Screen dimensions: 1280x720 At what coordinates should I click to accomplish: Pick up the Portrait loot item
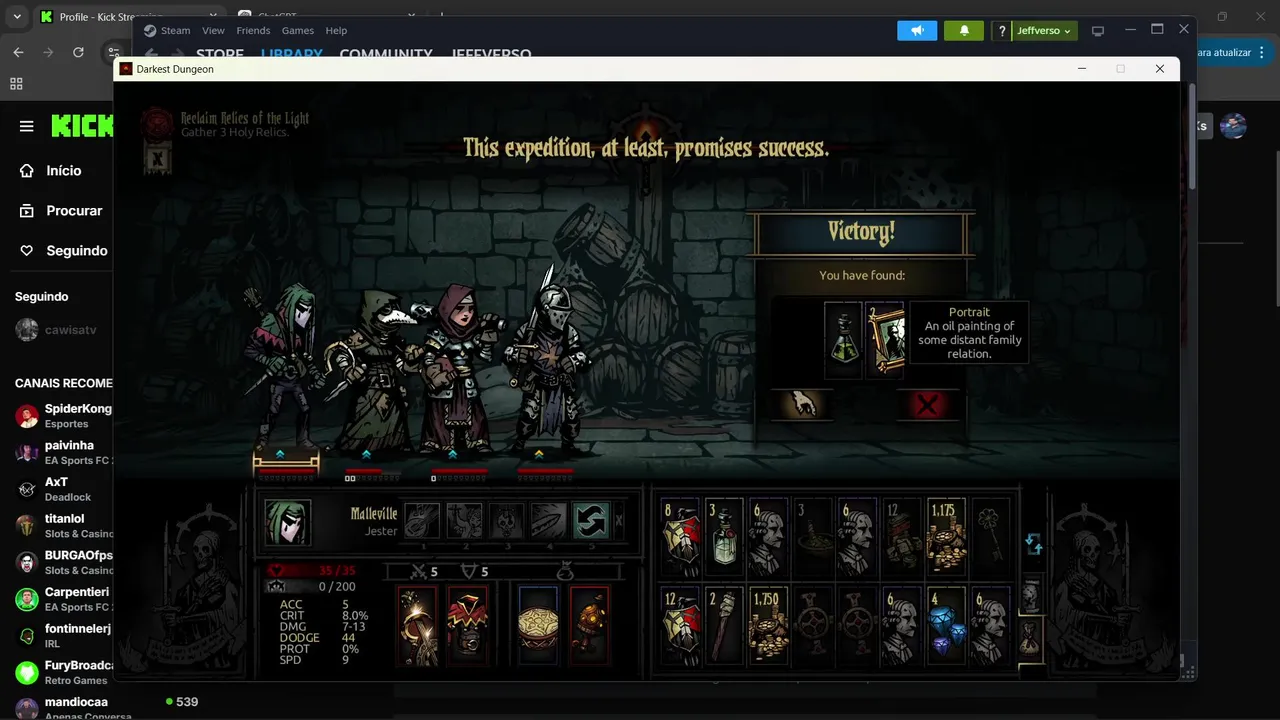pyautogui.click(x=884, y=340)
